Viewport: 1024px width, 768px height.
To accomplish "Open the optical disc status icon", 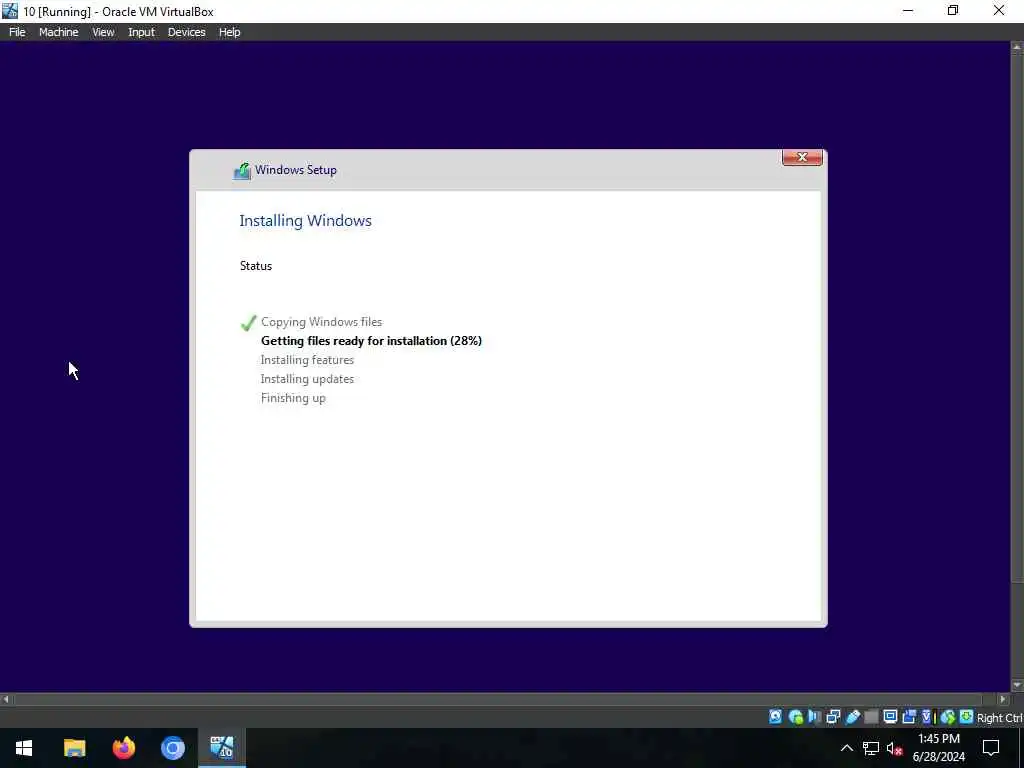I will (795, 717).
